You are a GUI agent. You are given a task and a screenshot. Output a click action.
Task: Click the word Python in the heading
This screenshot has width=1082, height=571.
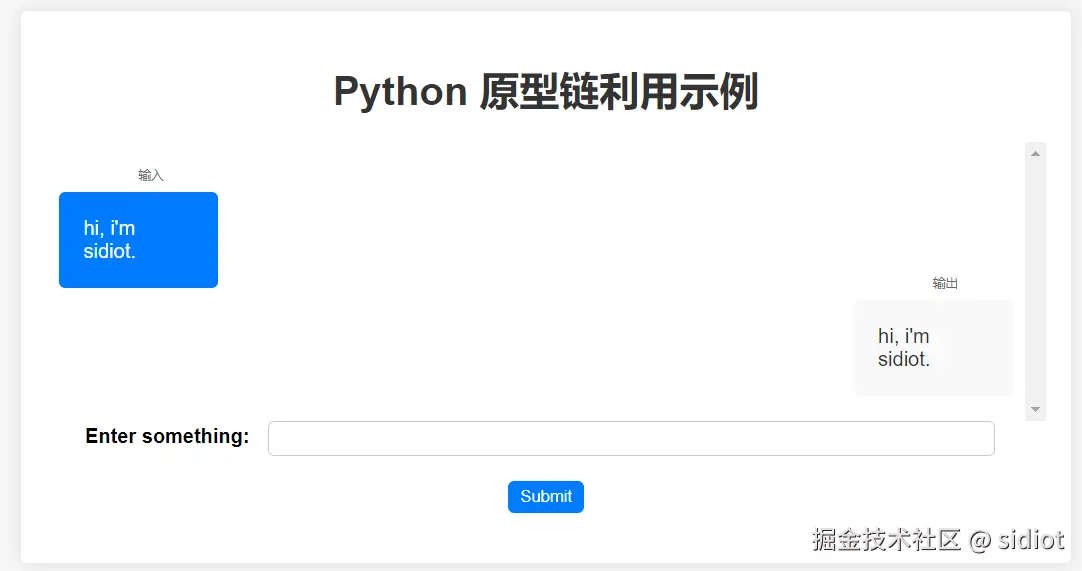point(400,92)
